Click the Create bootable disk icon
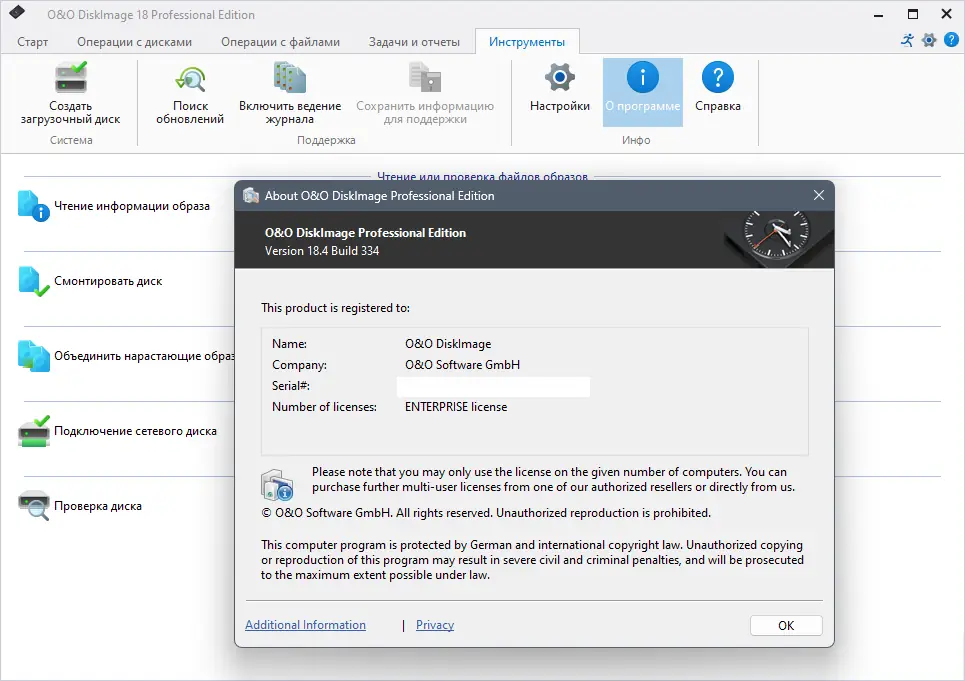Viewport: 965px width, 681px height. (x=70, y=78)
